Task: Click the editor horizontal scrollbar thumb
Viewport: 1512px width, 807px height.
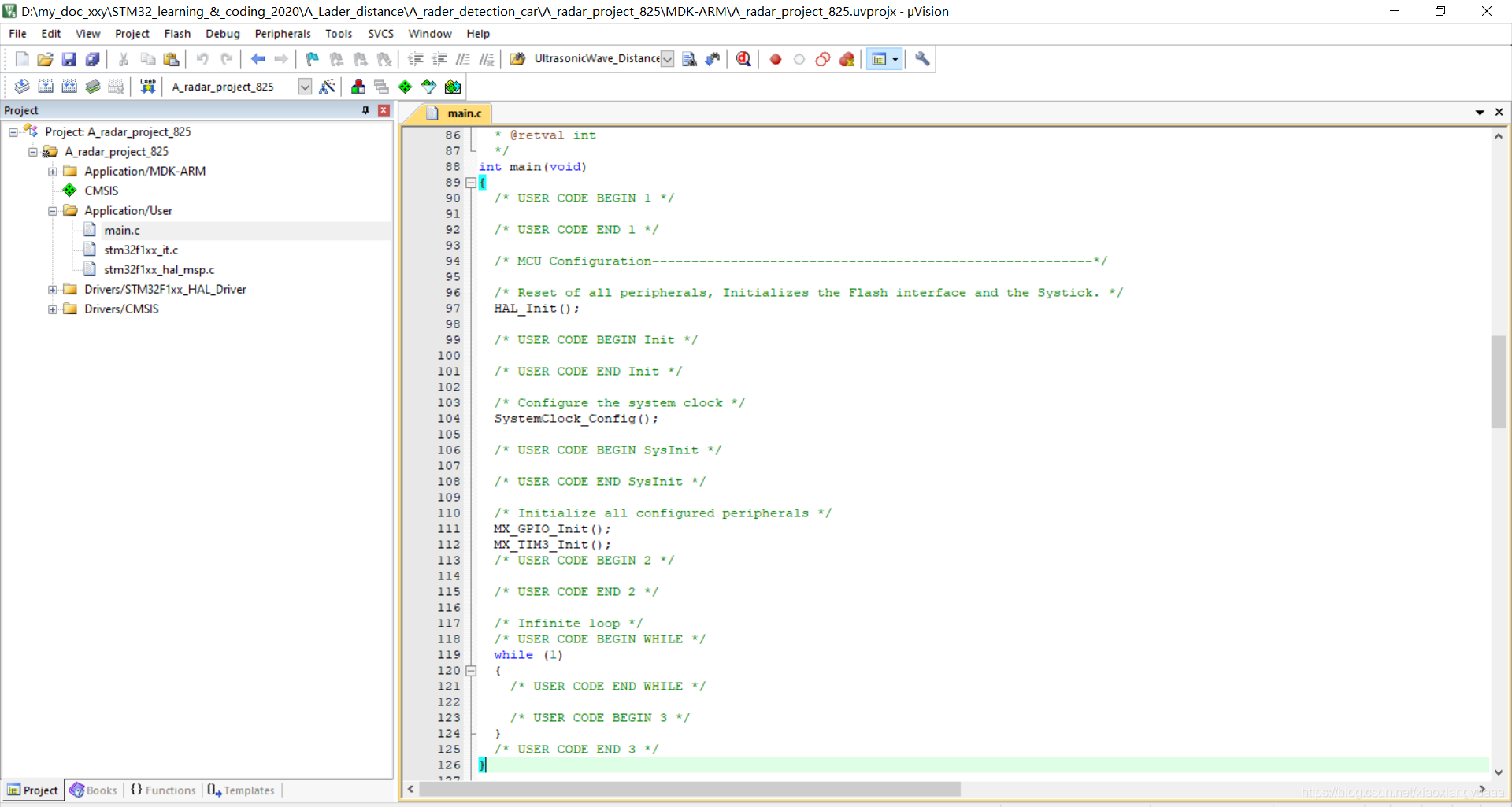Action: click(690, 789)
